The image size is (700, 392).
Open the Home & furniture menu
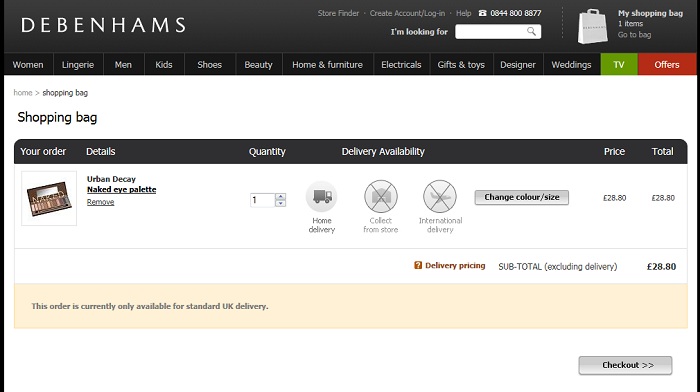327,65
